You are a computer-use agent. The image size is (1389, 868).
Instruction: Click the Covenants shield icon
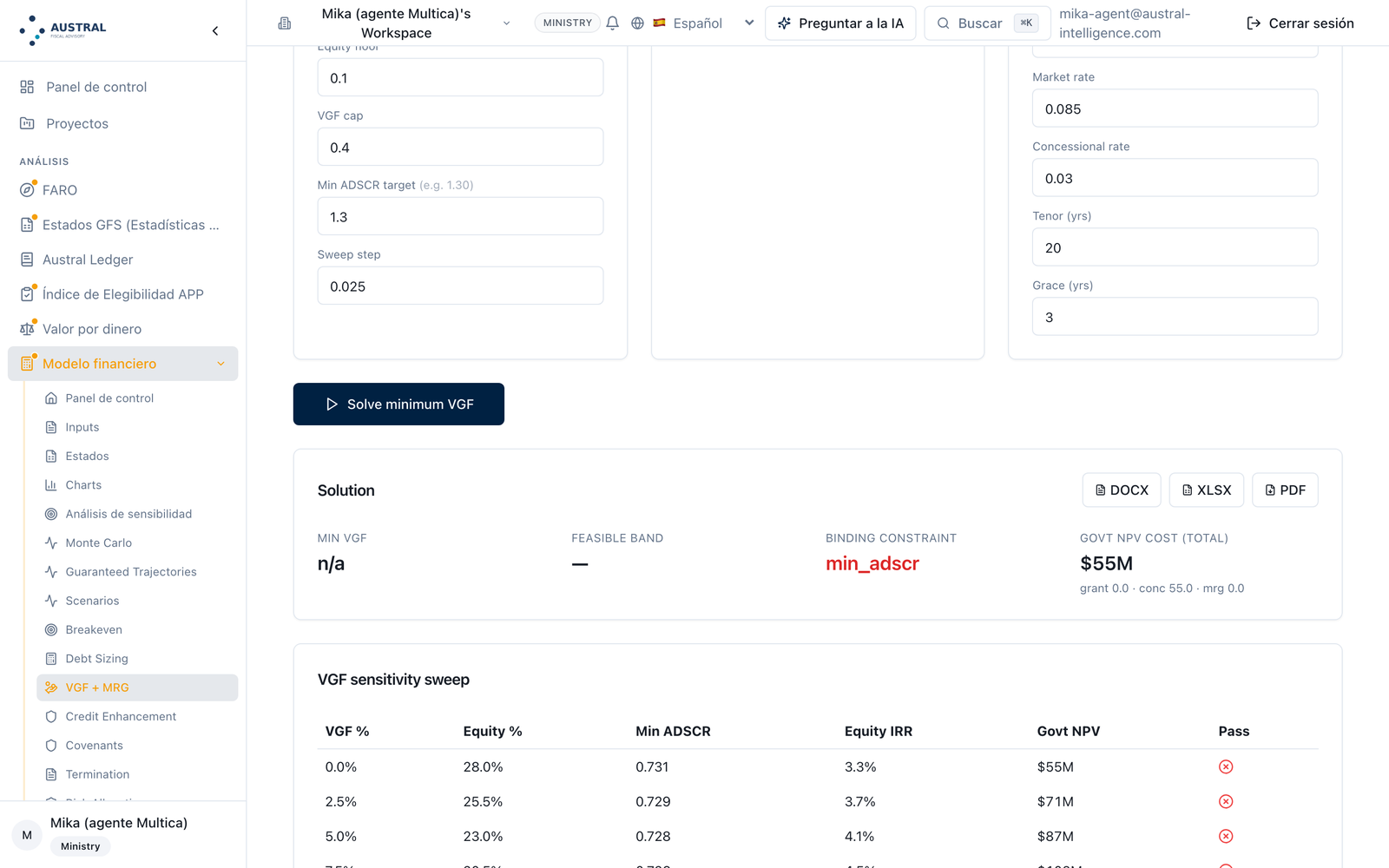[51, 746]
